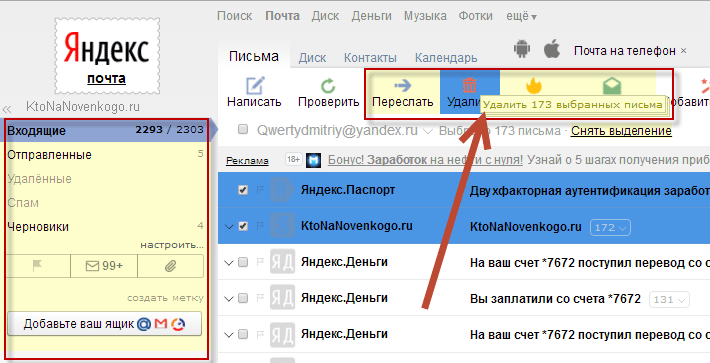The height and width of the screenshot is (363, 710).
Task: Uncheck the Яндекс.Паспорт message checkbox
Action: coord(243,190)
